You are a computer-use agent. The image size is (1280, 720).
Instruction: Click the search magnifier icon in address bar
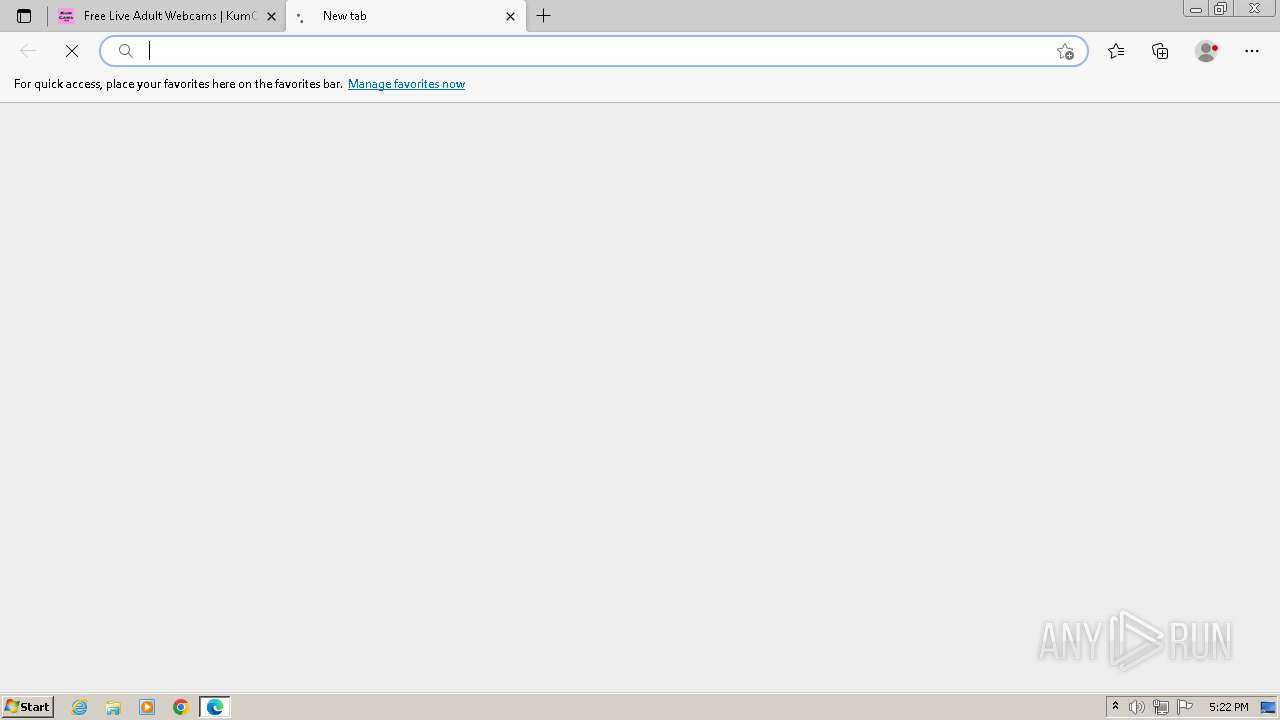point(126,51)
